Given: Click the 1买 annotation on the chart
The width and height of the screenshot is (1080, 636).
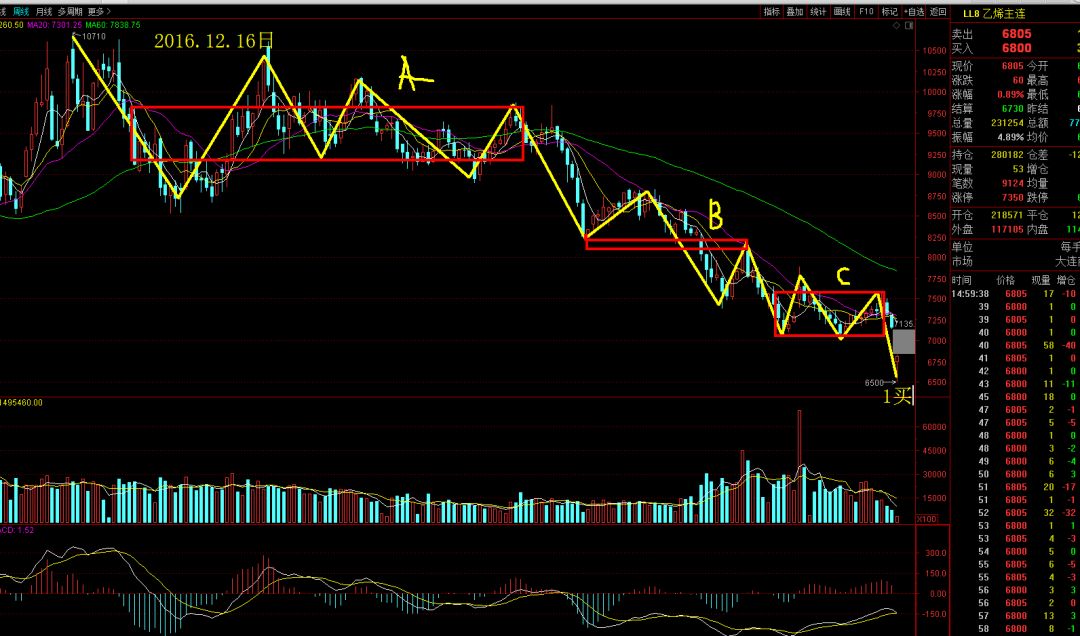Looking at the screenshot, I should (897, 396).
